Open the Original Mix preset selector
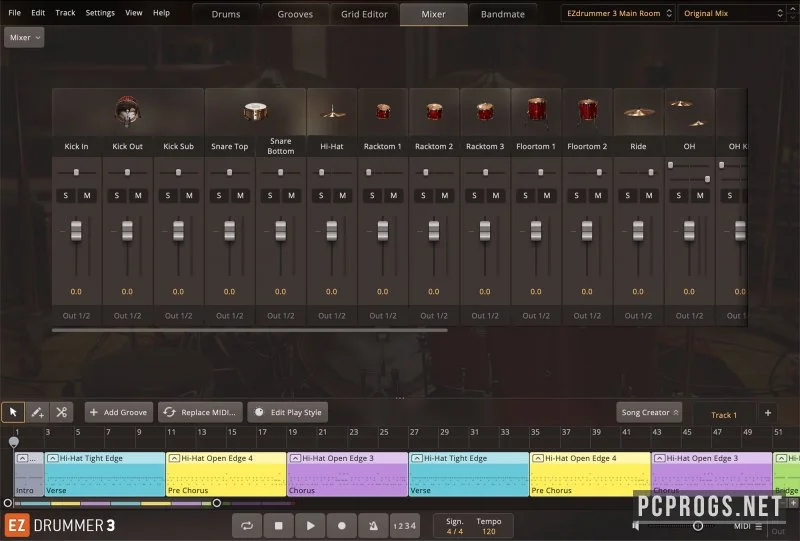Image resolution: width=800 pixels, height=541 pixels. click(733, 13)
